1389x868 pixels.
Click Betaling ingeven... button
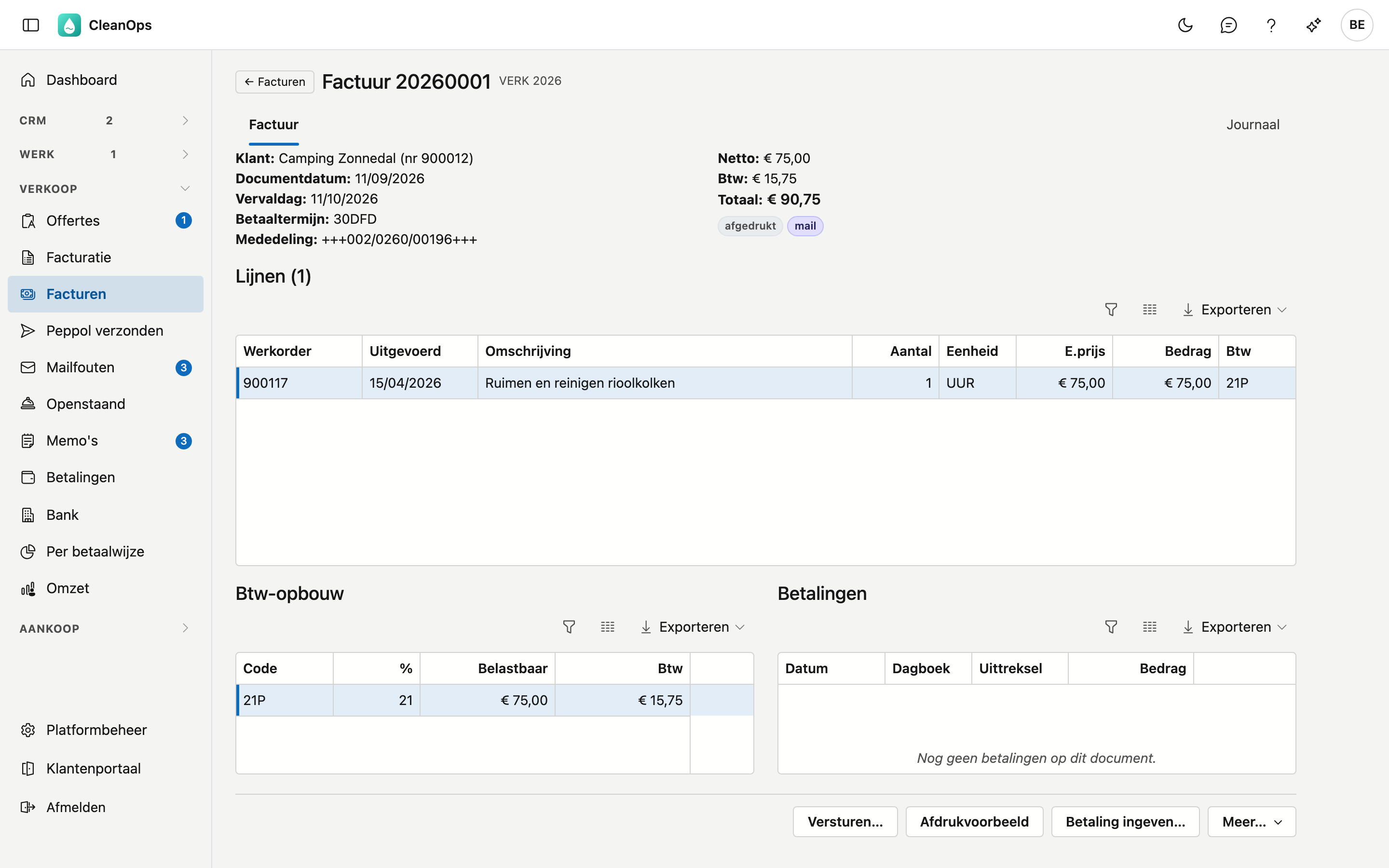pos(1125,822)
